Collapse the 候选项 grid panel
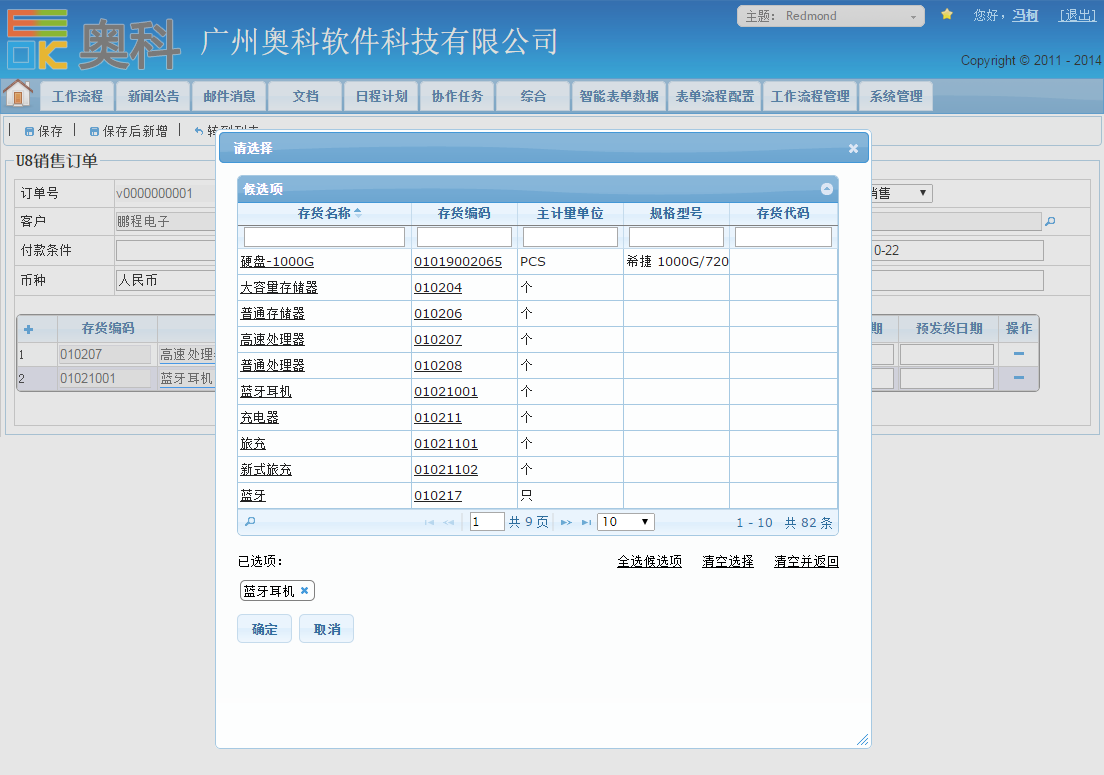This screenshot has width=1104, height=775. [x=827, y=189]
